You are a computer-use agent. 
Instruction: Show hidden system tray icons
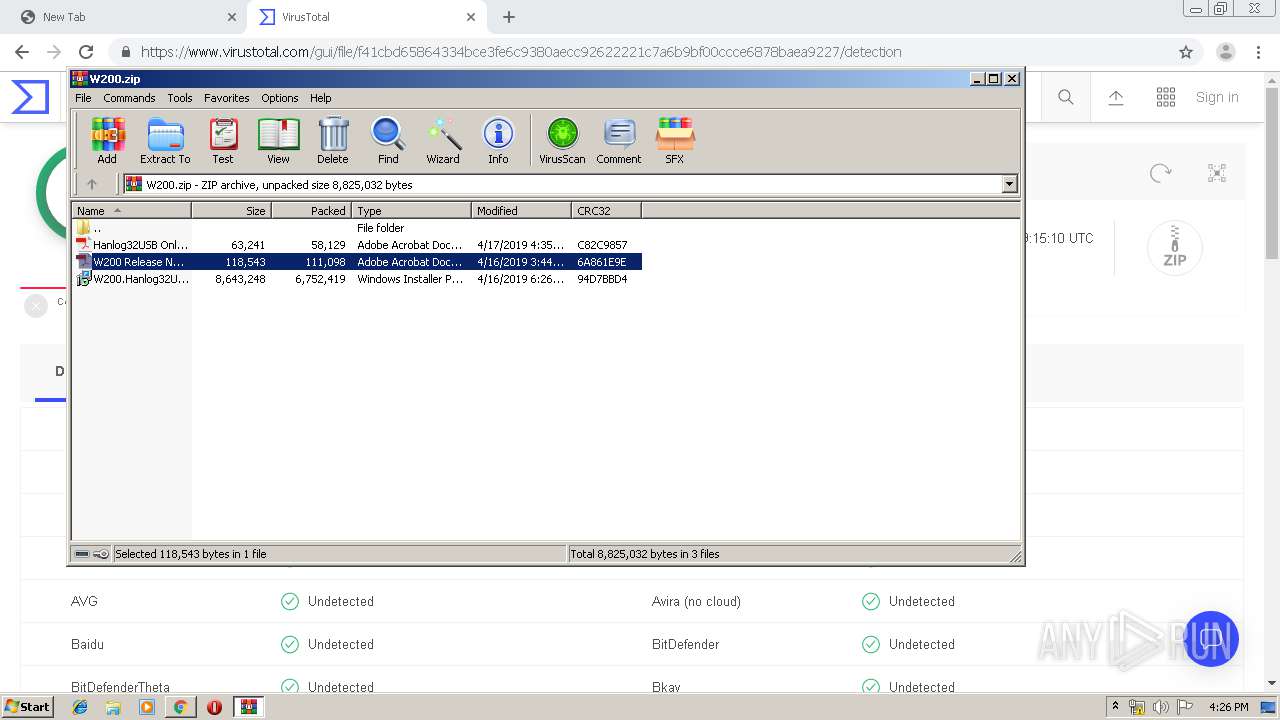click(1115, 707)
